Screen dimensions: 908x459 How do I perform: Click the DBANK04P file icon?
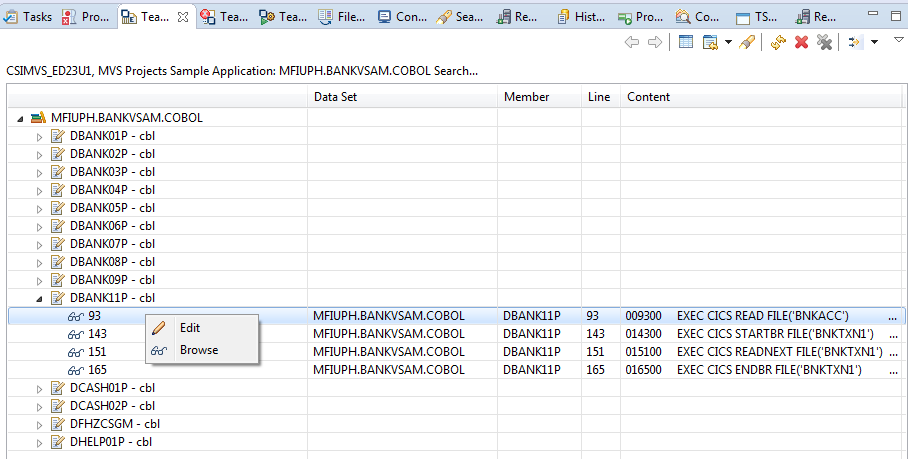pyautogui.click(x=57, y=190)
